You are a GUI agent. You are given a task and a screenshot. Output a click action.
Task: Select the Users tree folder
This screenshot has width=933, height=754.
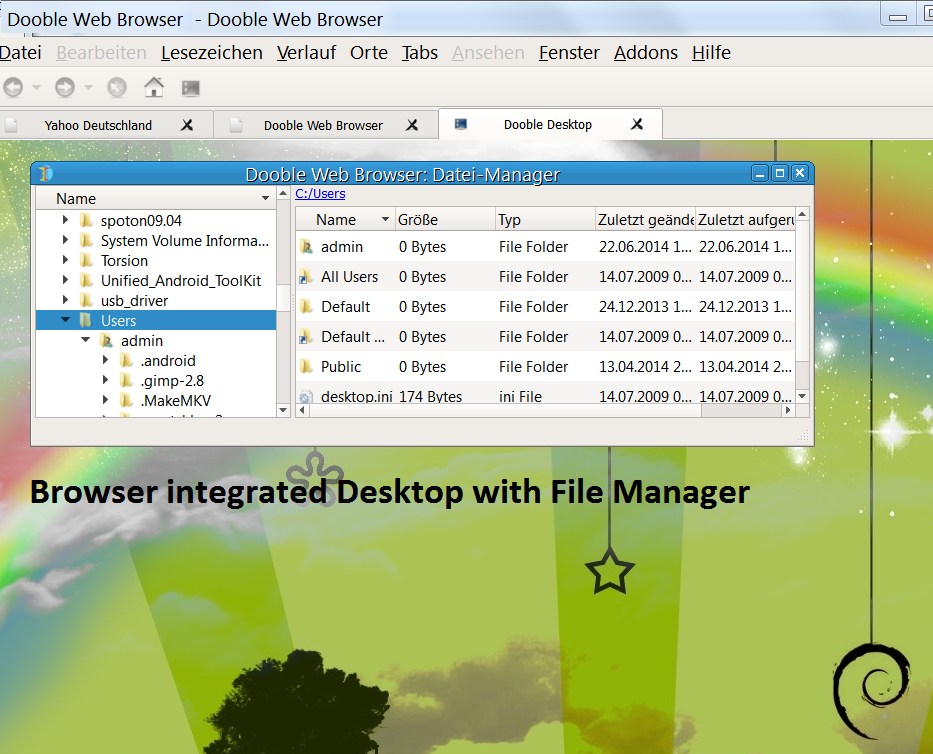[118, 321]
